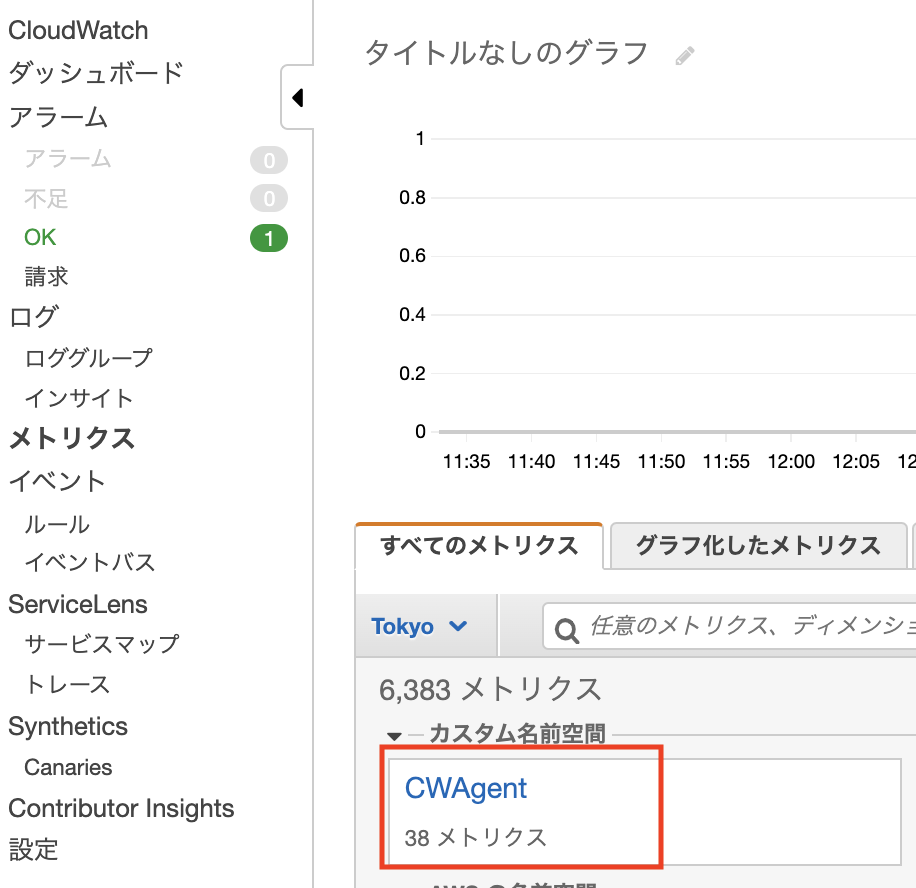Click the 11:35 time axis label
The image size is (916, 888).
click(466, 462)
